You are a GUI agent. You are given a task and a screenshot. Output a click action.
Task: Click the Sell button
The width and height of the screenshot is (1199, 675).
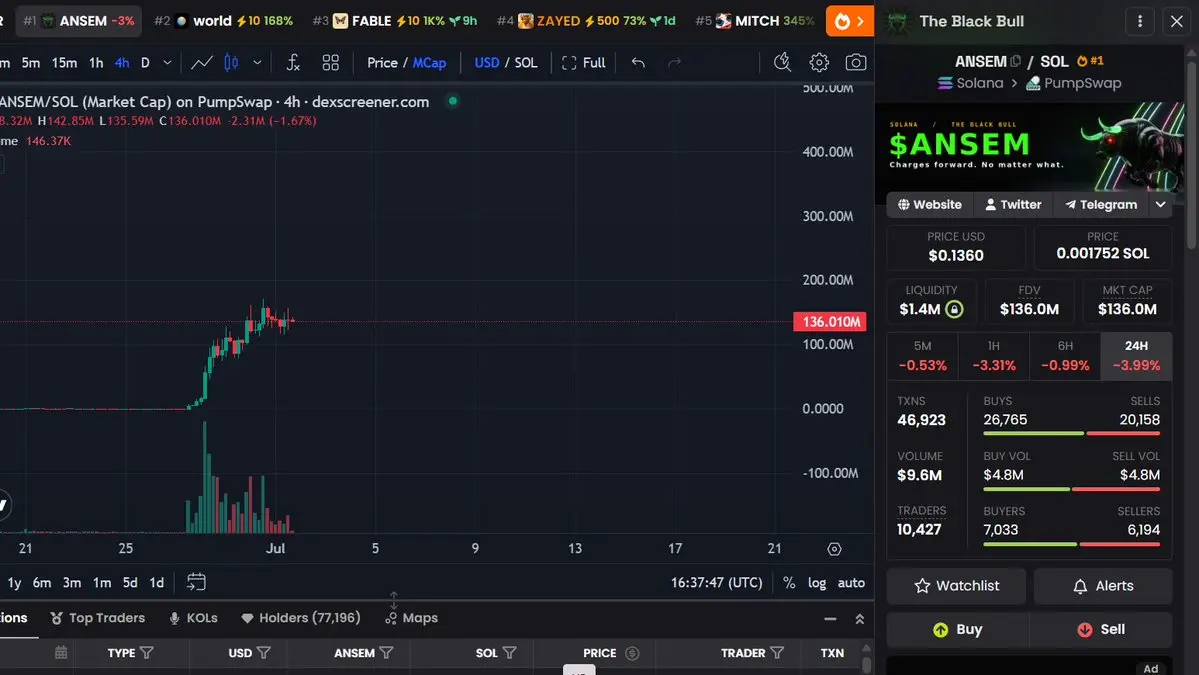pos(1103,629)
